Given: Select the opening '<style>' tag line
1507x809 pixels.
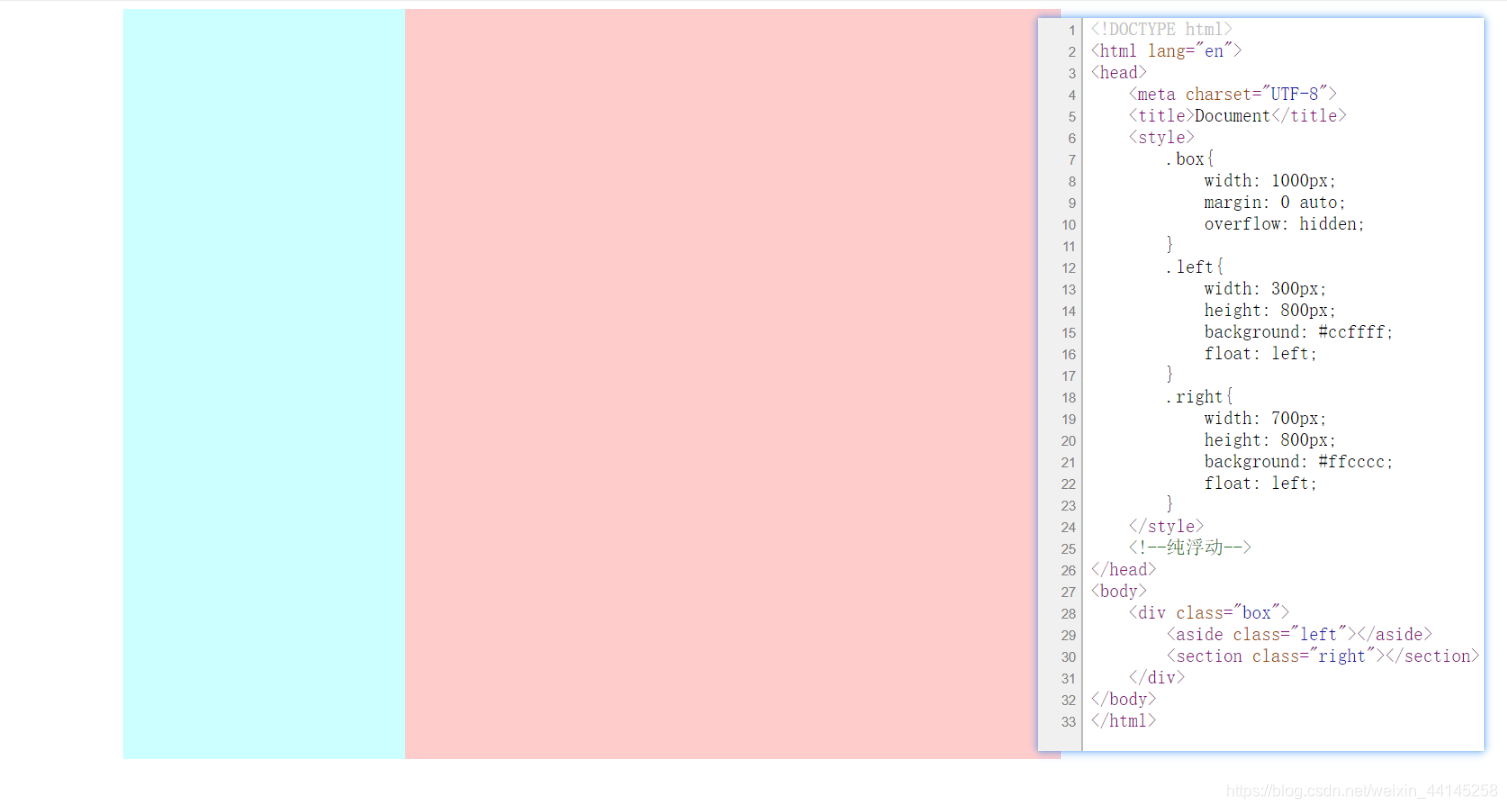Looking at the screenshot, I should coord(1162,137).
